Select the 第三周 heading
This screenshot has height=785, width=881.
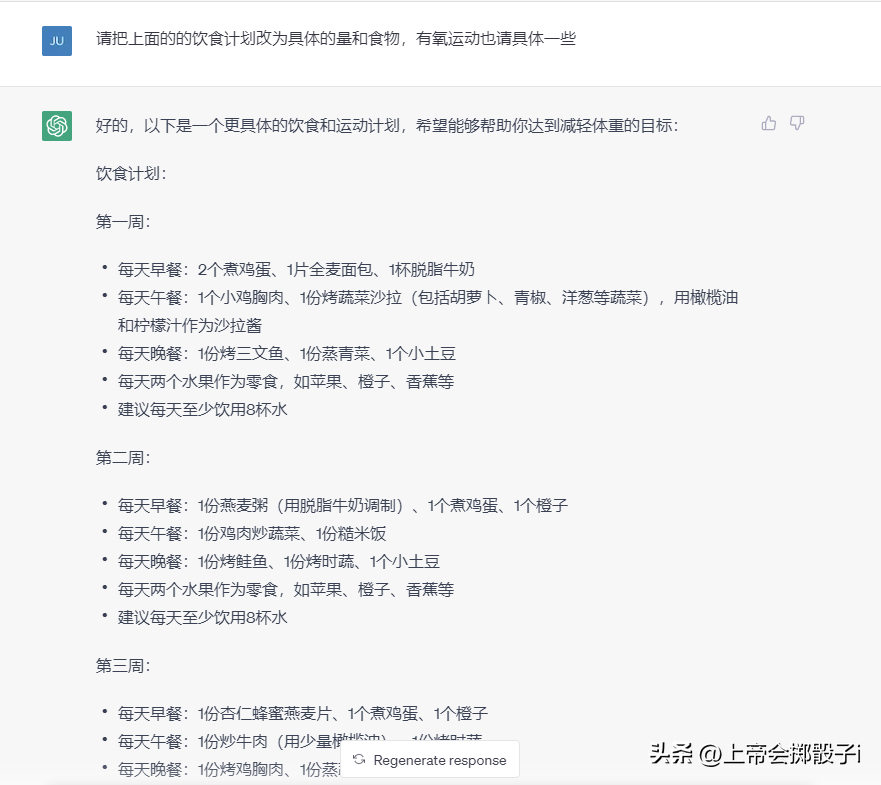coord(123,666)
